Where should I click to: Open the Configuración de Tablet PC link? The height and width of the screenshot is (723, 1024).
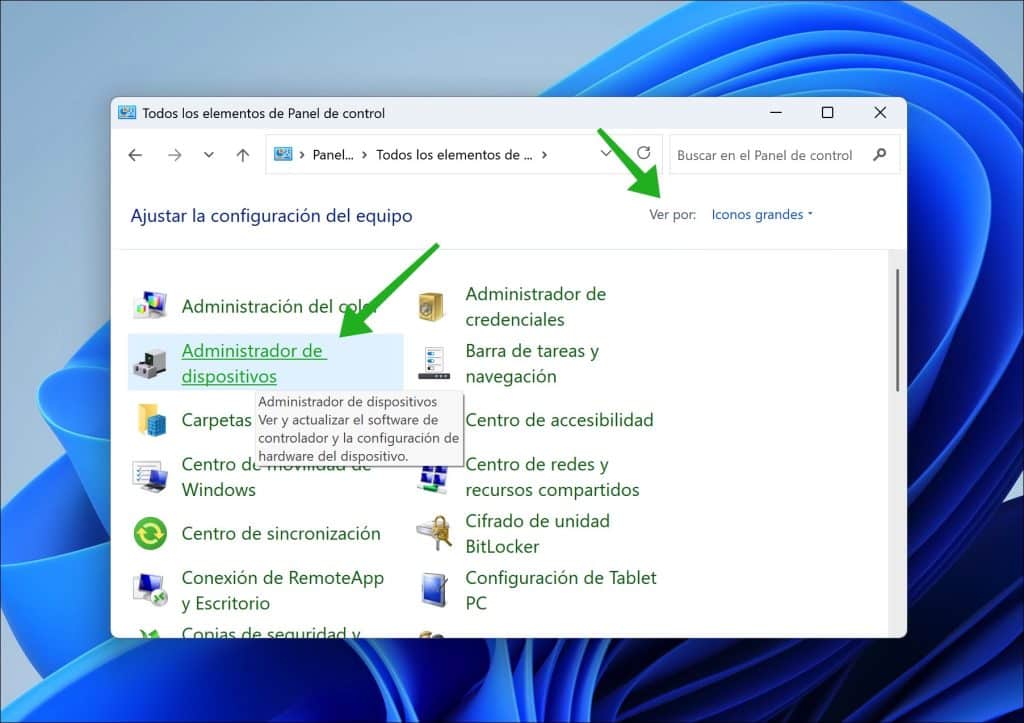561,590
